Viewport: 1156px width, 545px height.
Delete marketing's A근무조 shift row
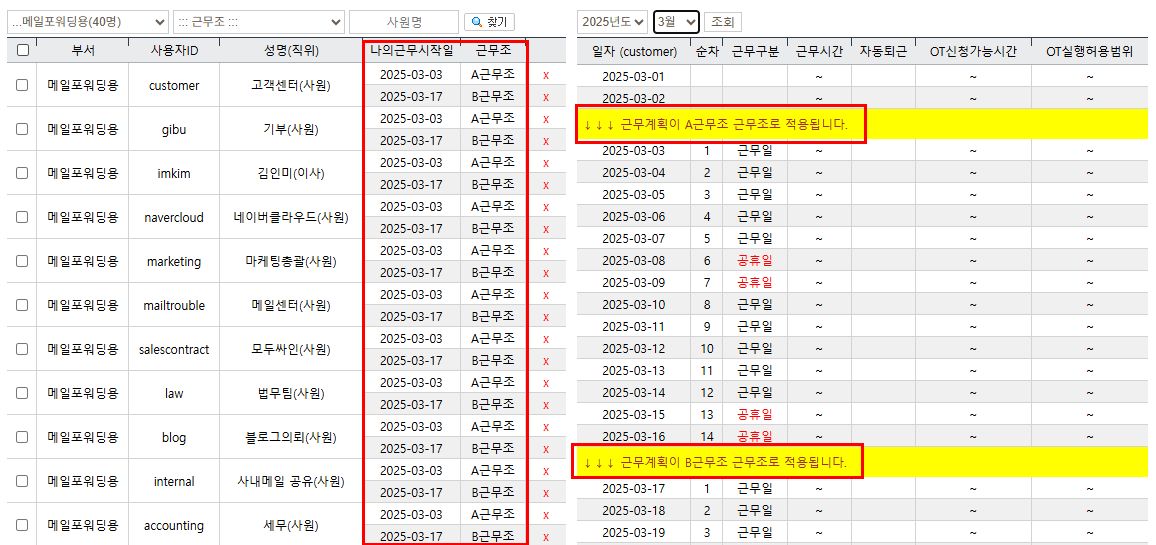click(x=545, y=251)
